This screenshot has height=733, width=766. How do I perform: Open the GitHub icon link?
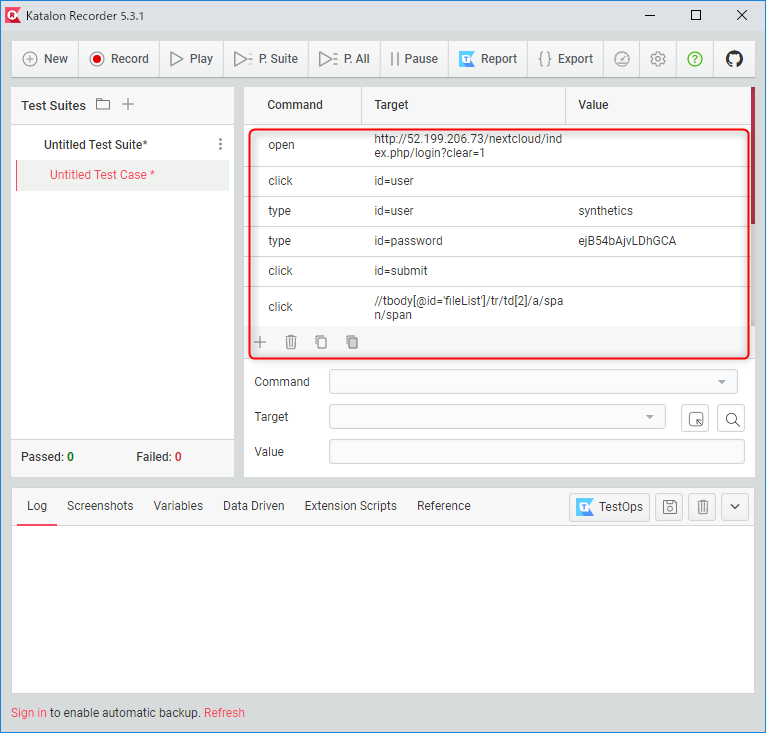tap(734, 59)
